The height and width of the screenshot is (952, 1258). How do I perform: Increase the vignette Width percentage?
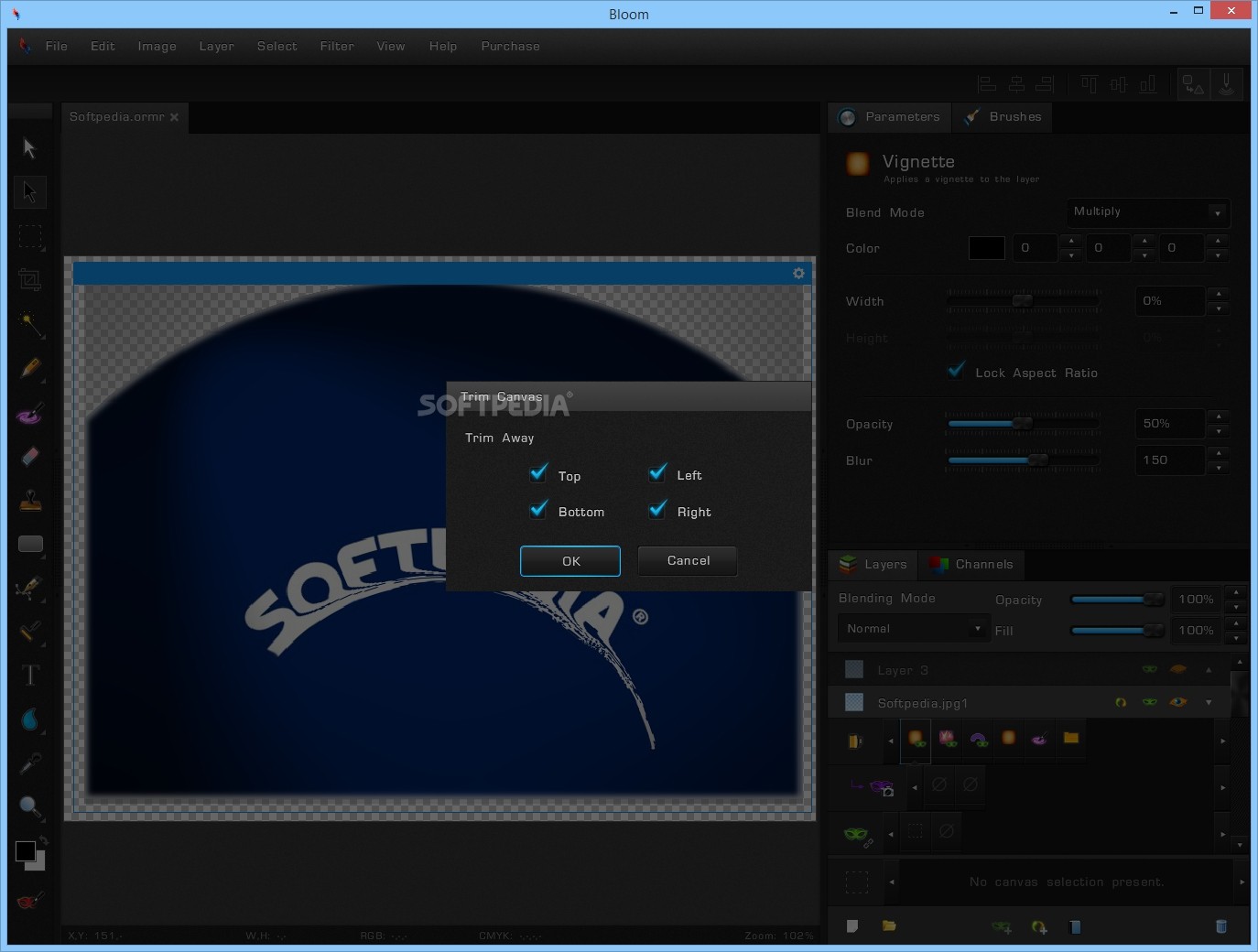1218,294
